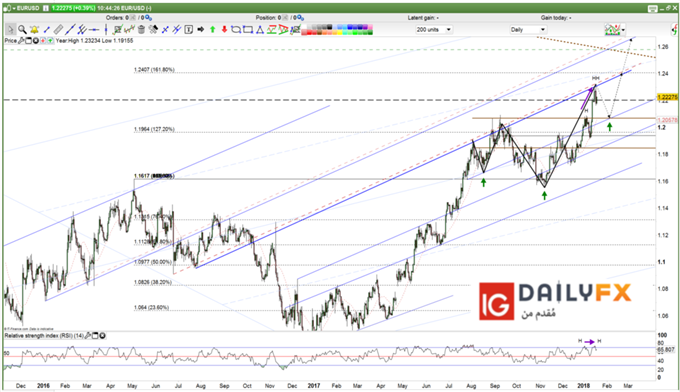The width and height of the screenshot is (680, 392).
Task: Select the vertical line tool
Action: [x=106, y=29]
